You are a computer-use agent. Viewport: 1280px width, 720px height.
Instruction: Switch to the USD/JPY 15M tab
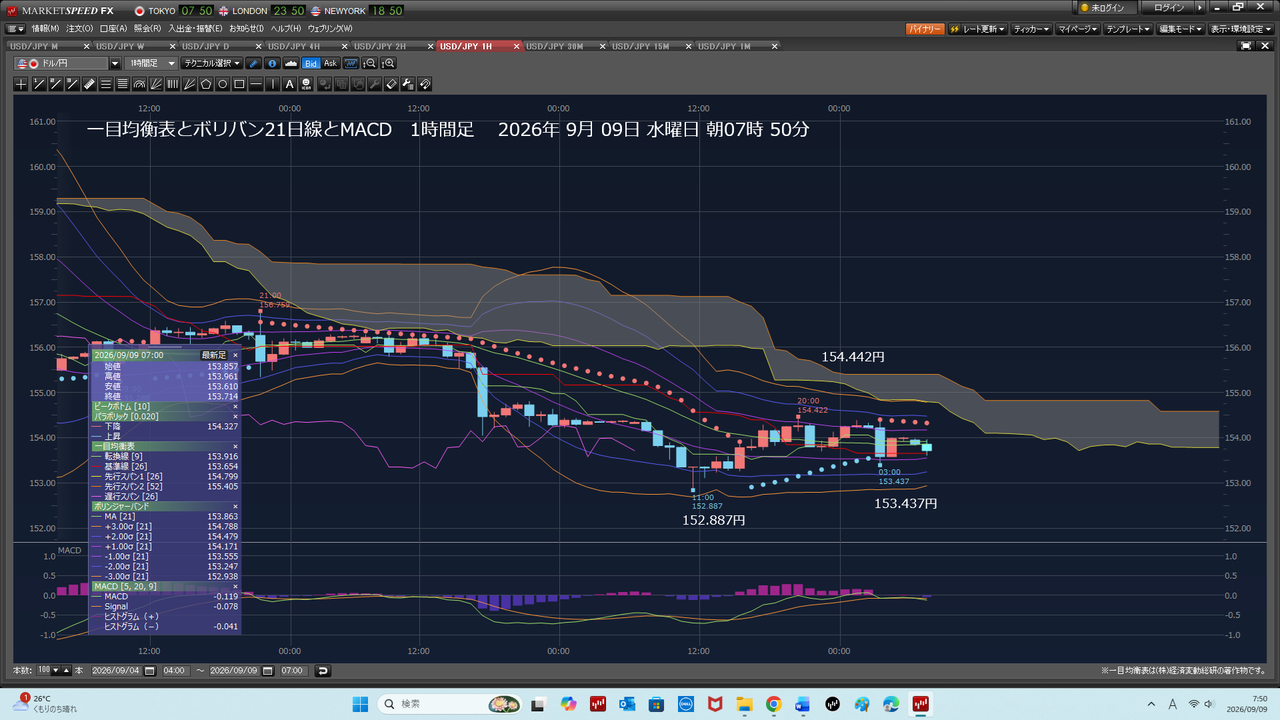[x=640, y=46]
